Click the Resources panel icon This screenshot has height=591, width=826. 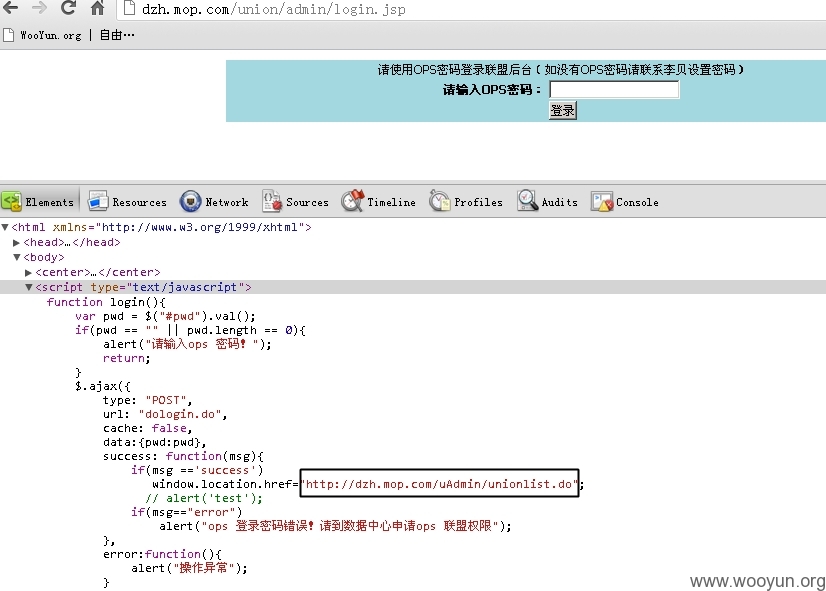tap(97, 202)
